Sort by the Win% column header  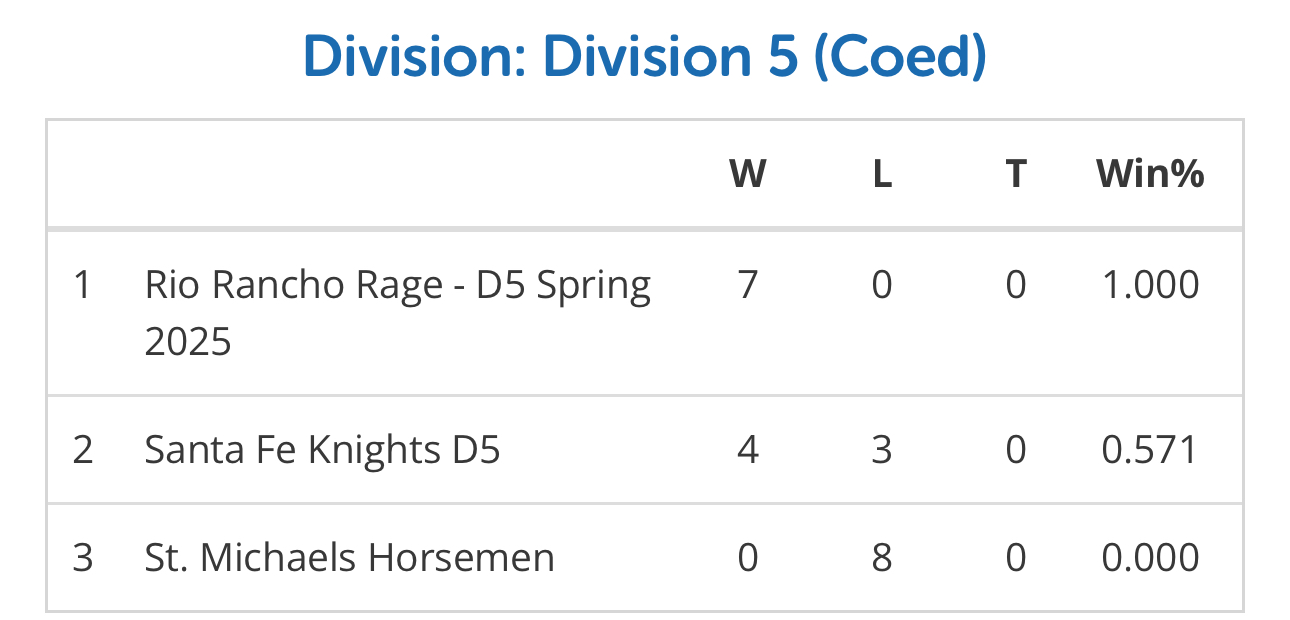(x=1150, y=174)
